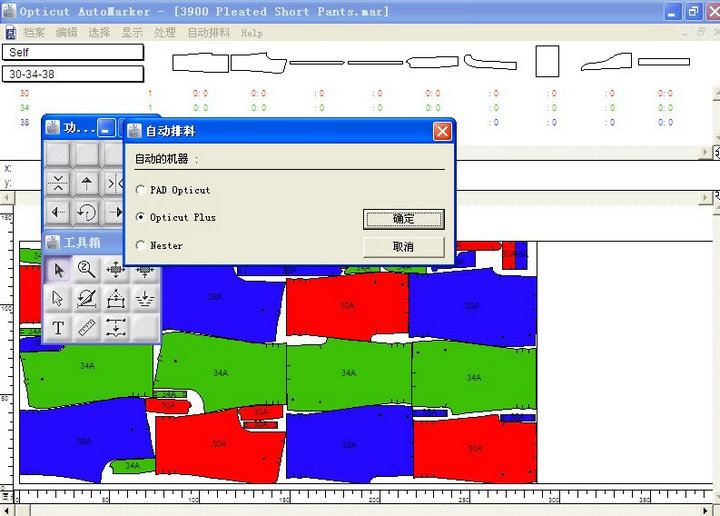720x516 pixels.
Task: Pick the hollow arrow pointer tool
Action: tap(58, 299)
